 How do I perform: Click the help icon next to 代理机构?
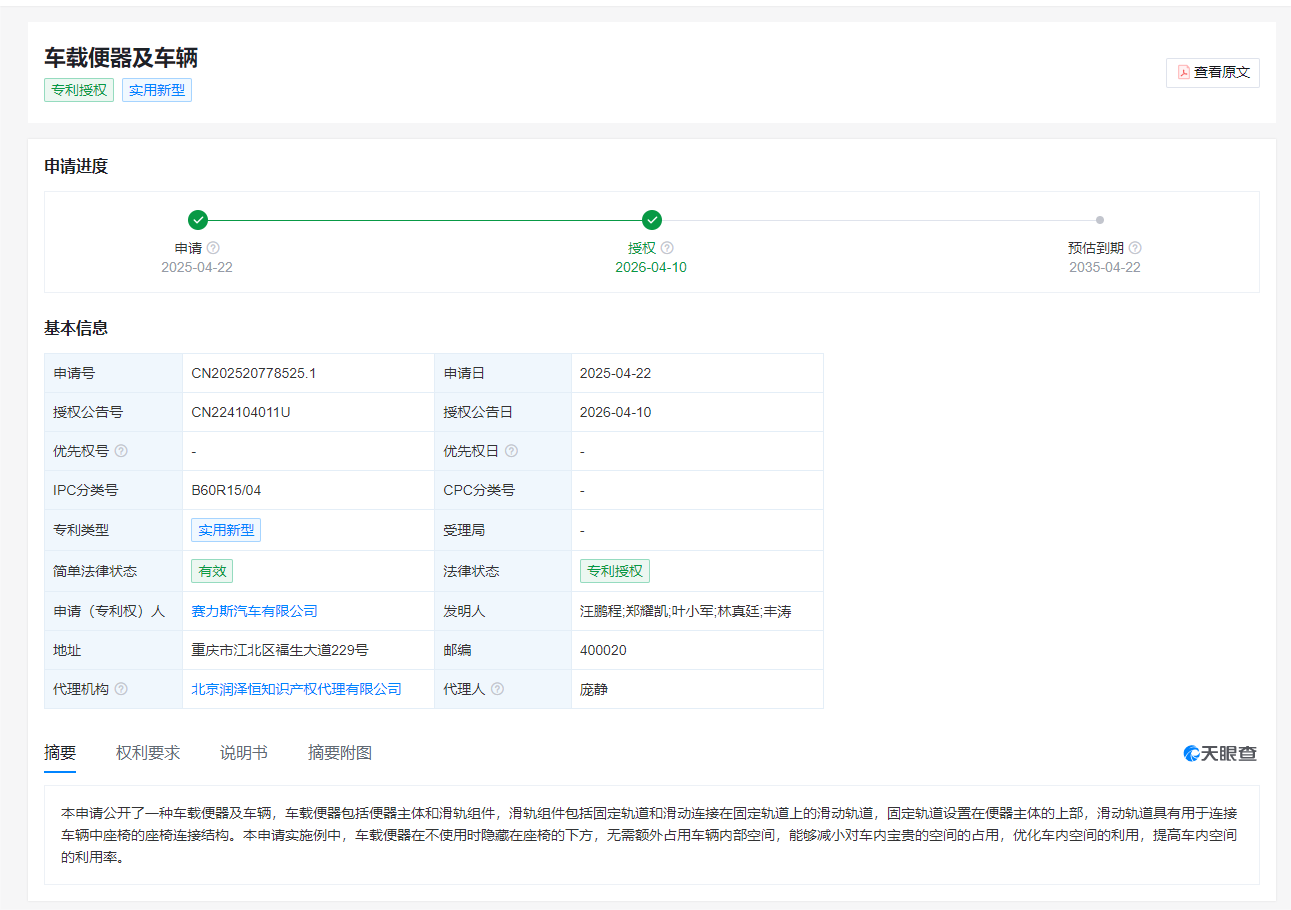pos(121,688)
